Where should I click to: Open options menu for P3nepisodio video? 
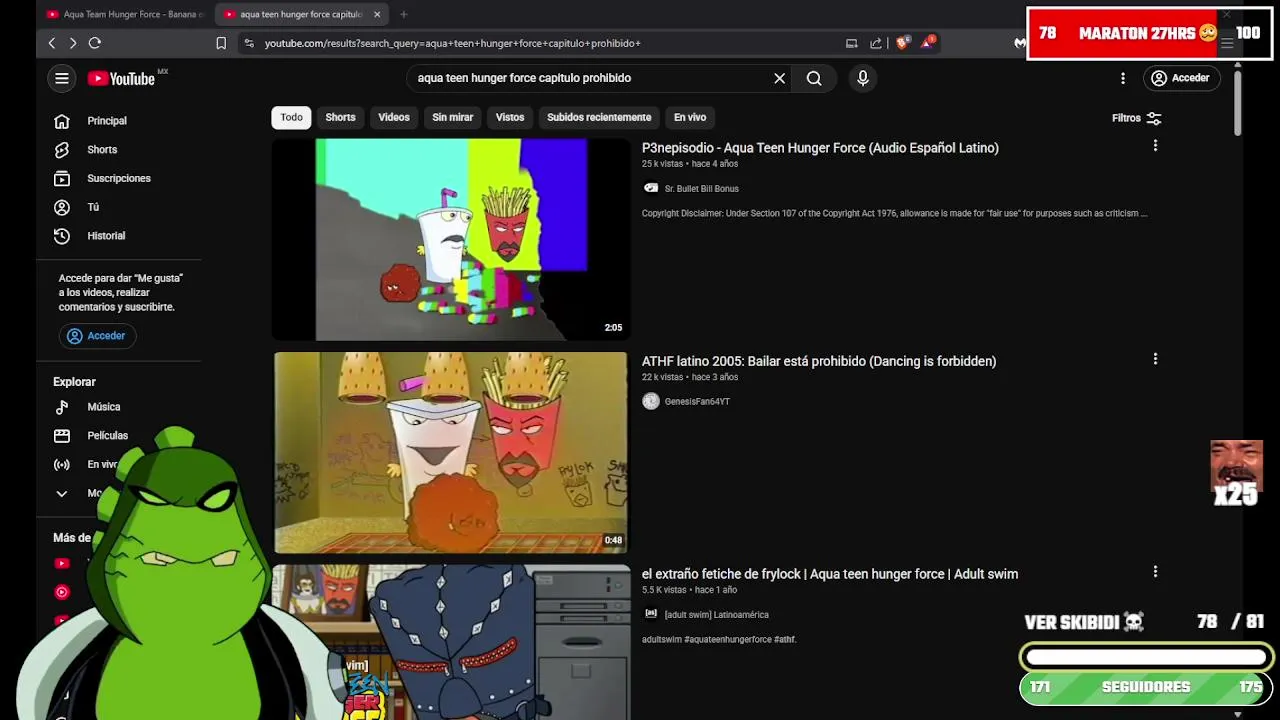[1155, 146]
